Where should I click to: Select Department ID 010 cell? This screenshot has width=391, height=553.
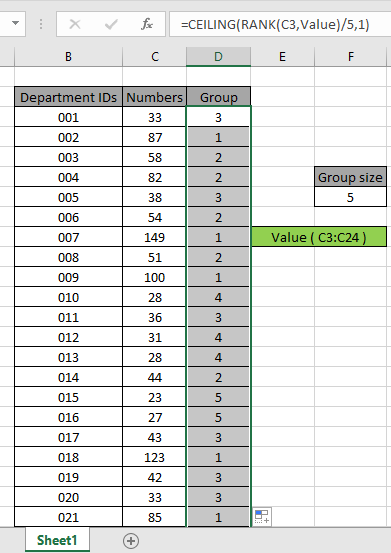point(68,297)
